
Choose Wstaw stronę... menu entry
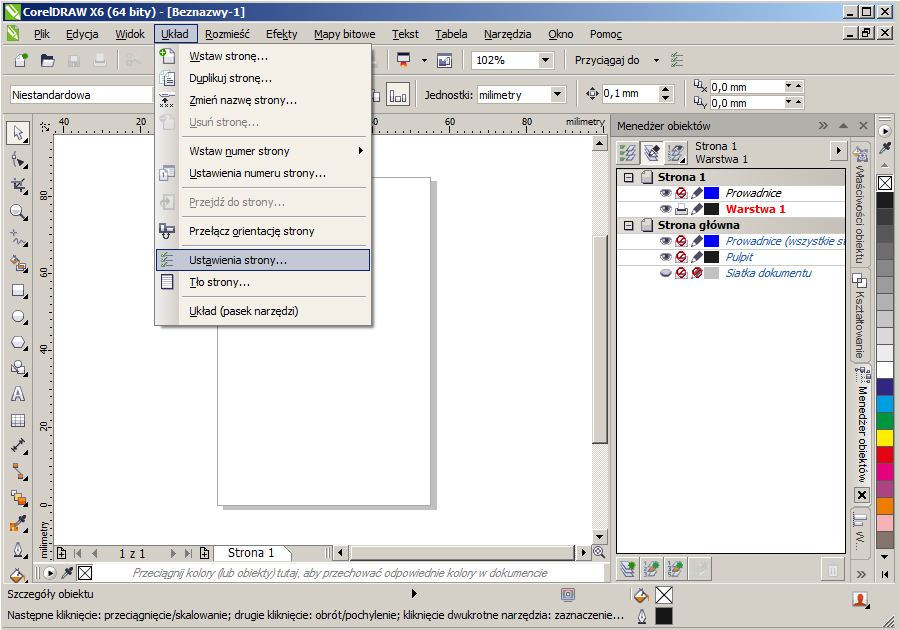click(263, 56)
